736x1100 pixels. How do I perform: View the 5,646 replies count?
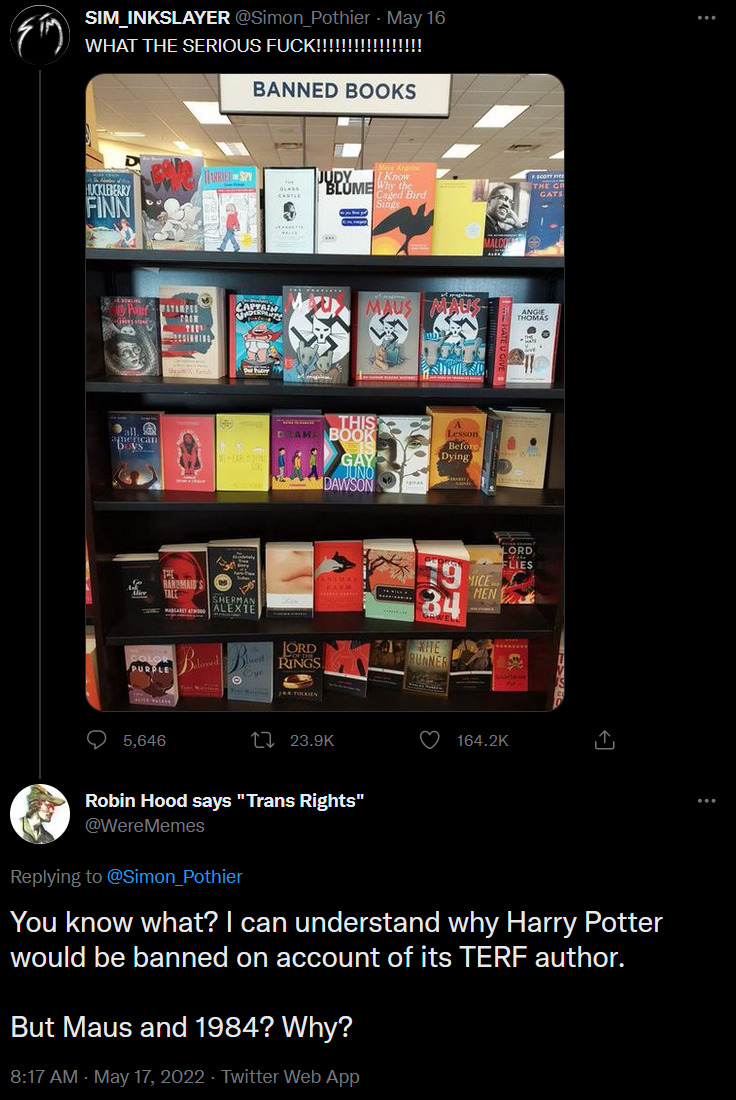point(145,741)
